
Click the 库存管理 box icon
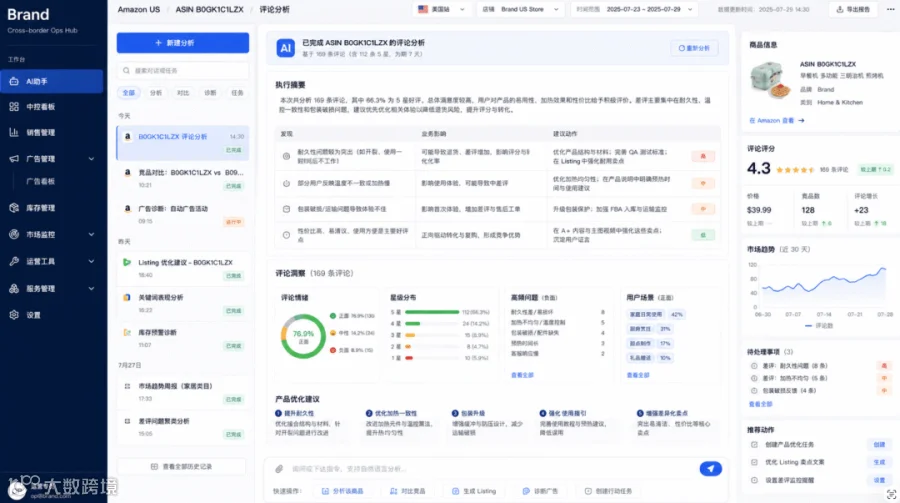point(14,208)
